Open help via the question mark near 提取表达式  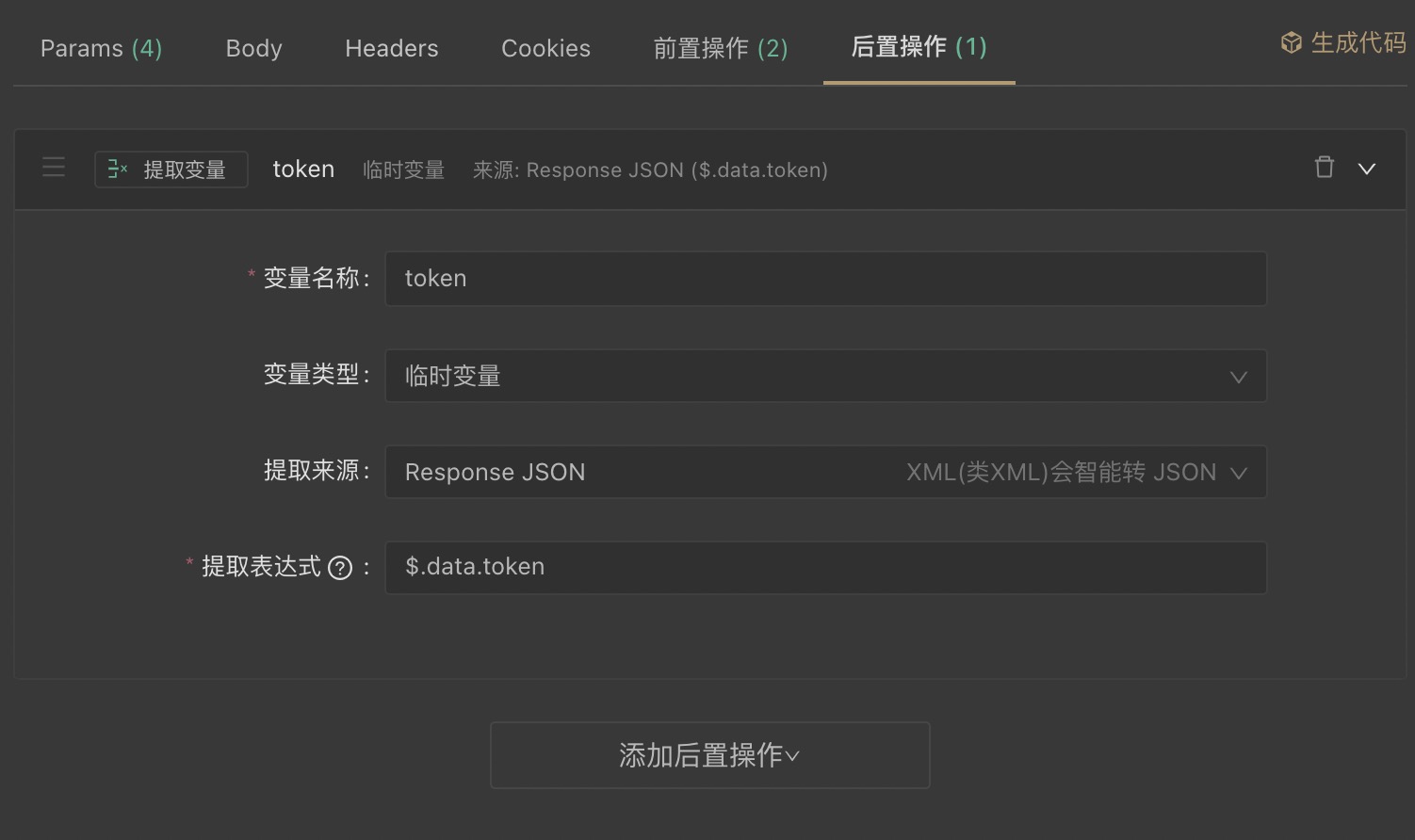(342, 567)
